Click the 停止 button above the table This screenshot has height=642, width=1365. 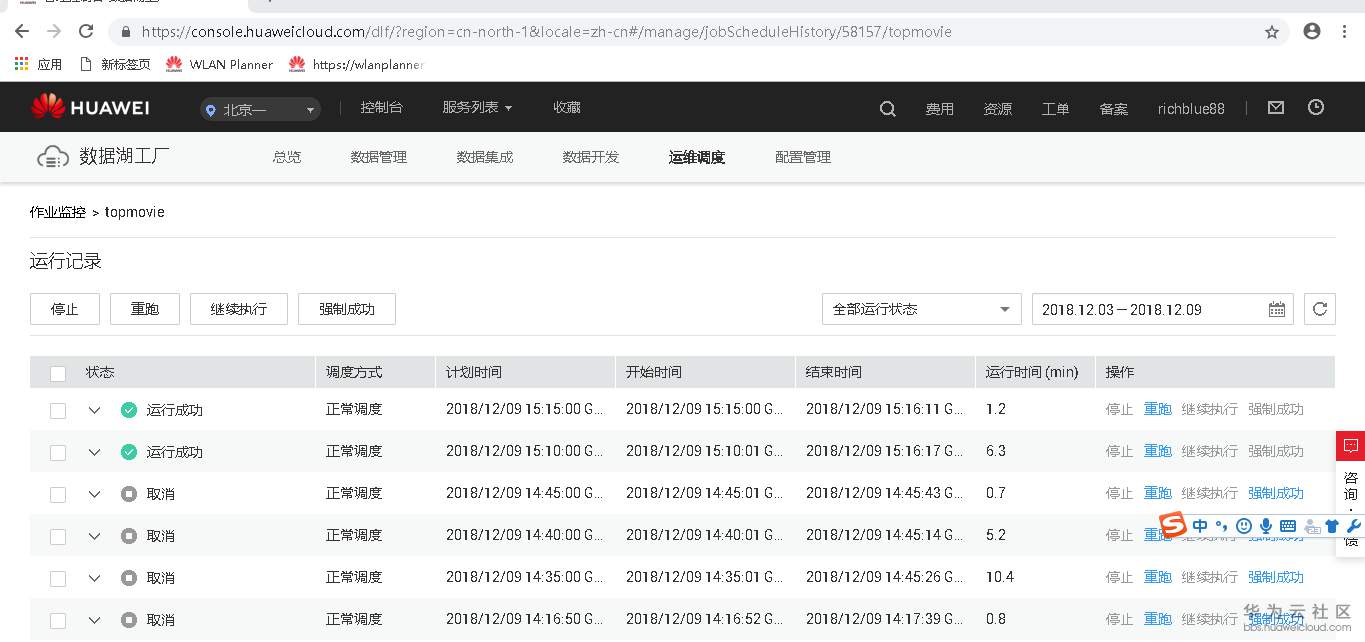click(x=64, y=309)
